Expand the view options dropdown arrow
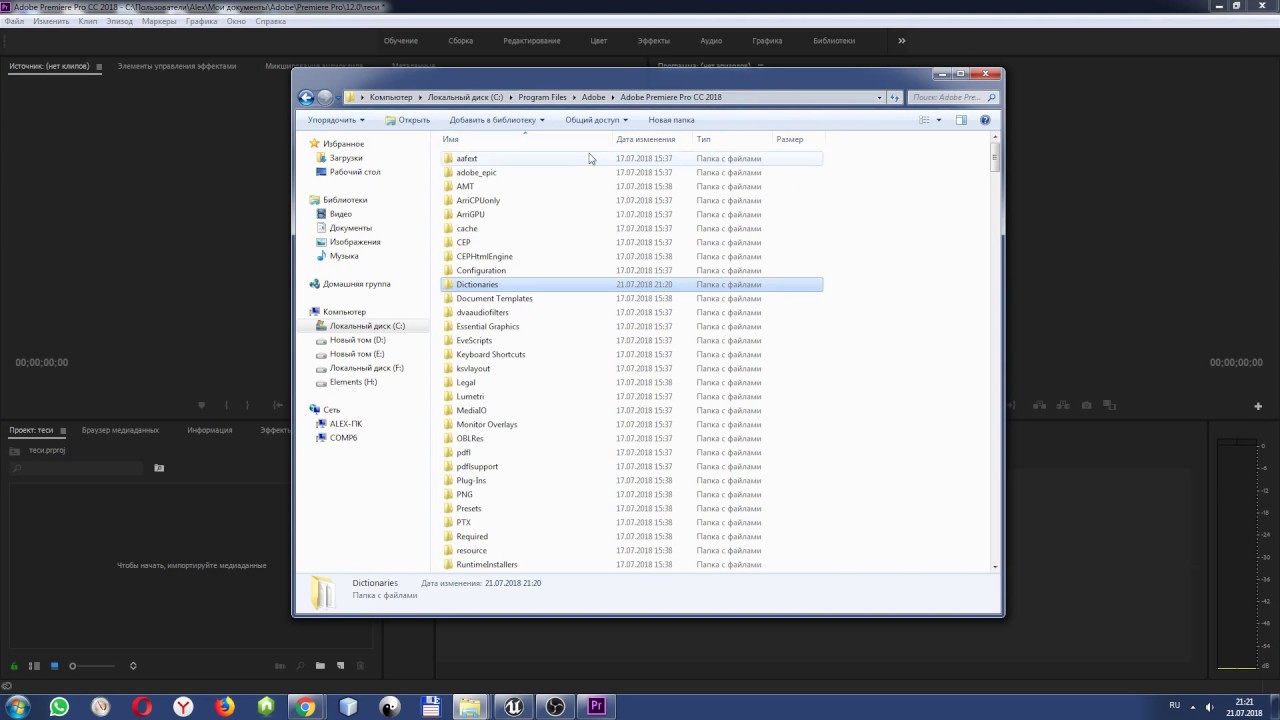The height and width of the screenshot is (720, 1280). 938,120
